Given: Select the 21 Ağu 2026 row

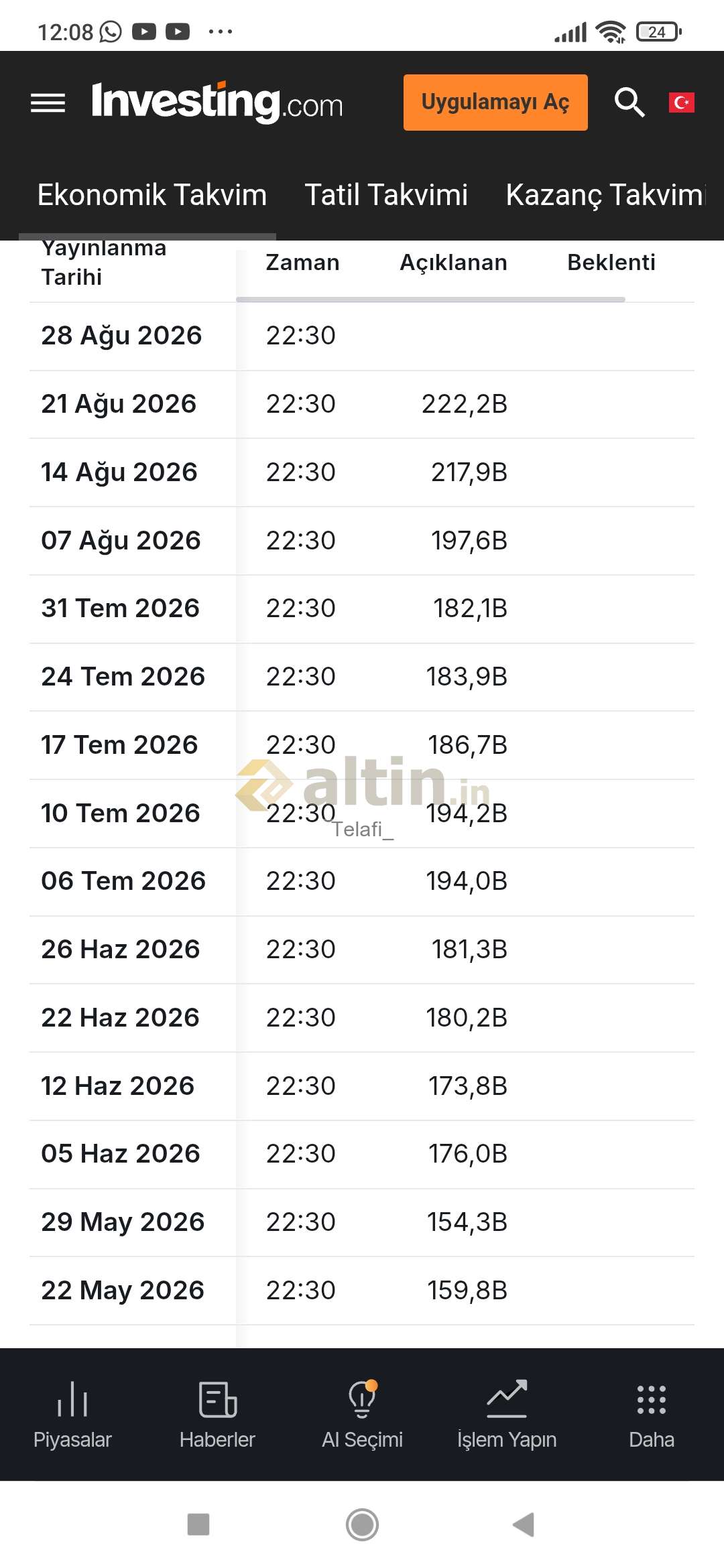Looking at the screenshot, I should 362,404.
